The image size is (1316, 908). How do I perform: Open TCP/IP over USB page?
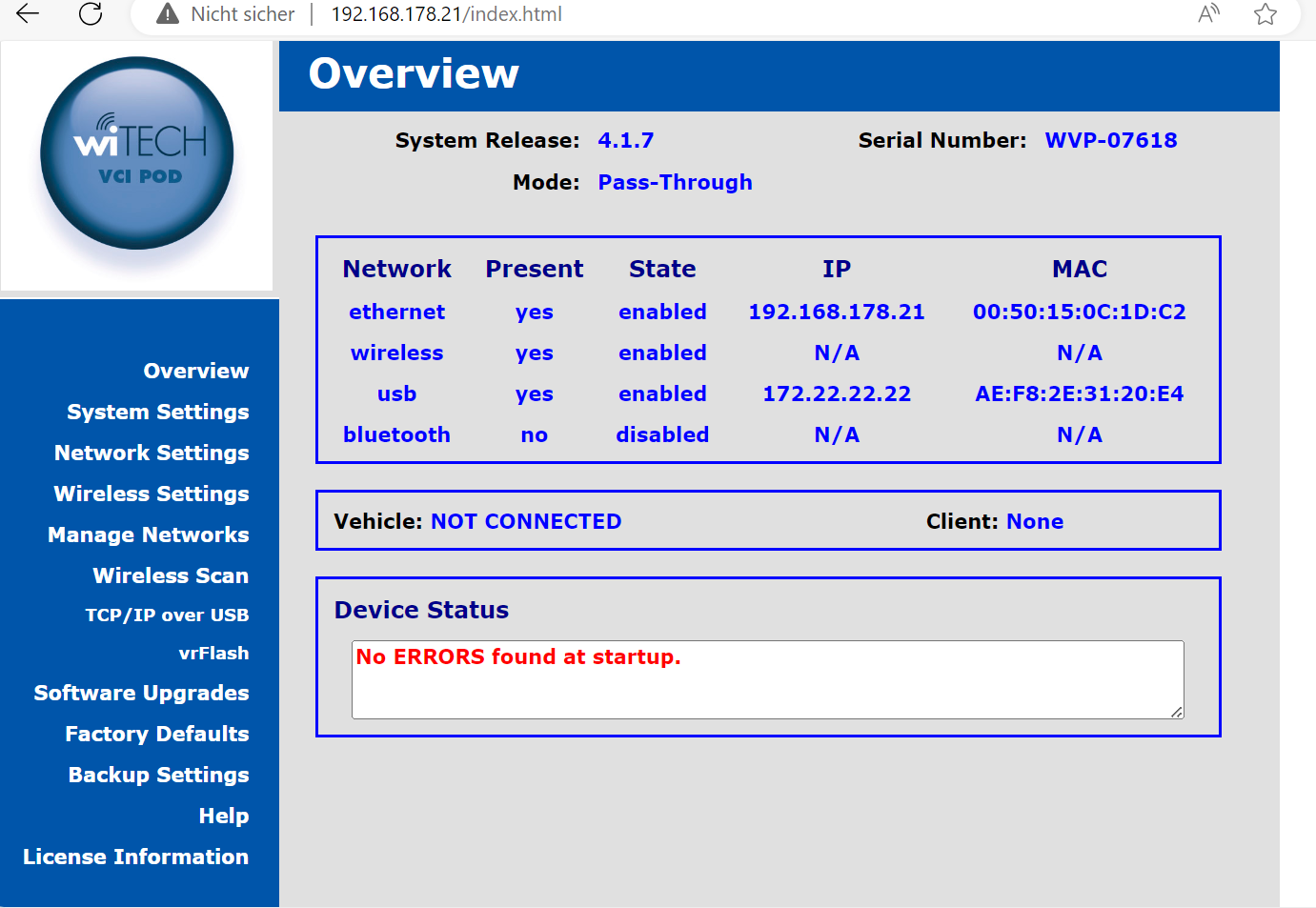point(167,615)
